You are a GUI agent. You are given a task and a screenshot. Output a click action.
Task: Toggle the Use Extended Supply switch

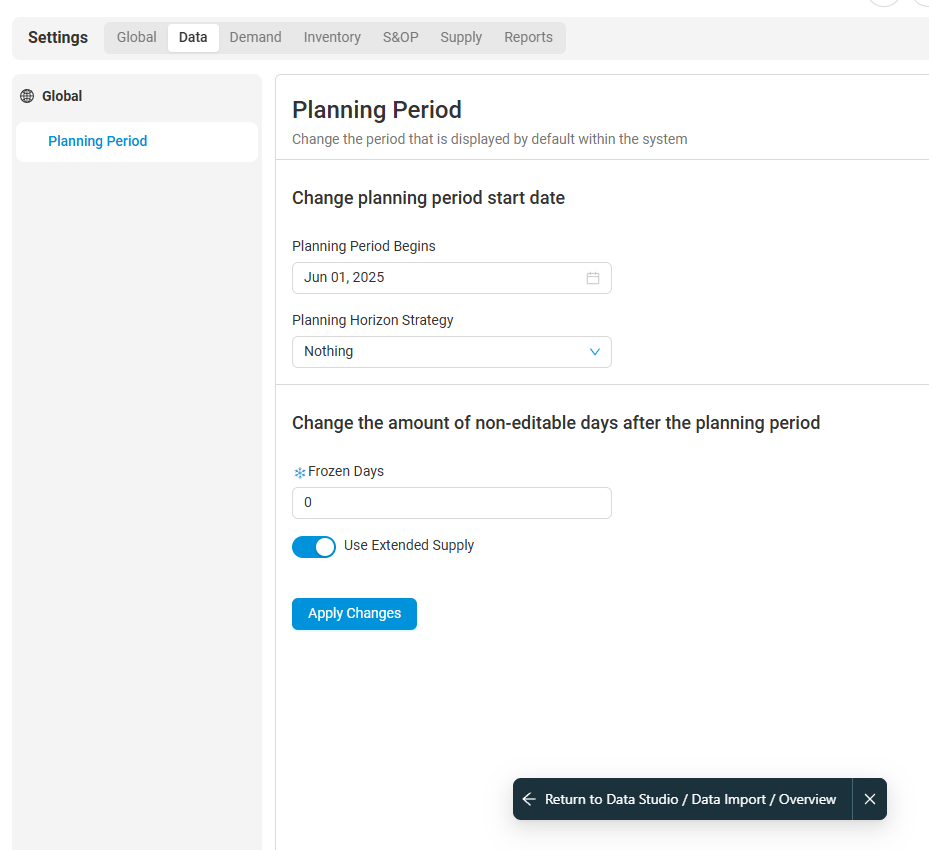[x=314, y=547]
